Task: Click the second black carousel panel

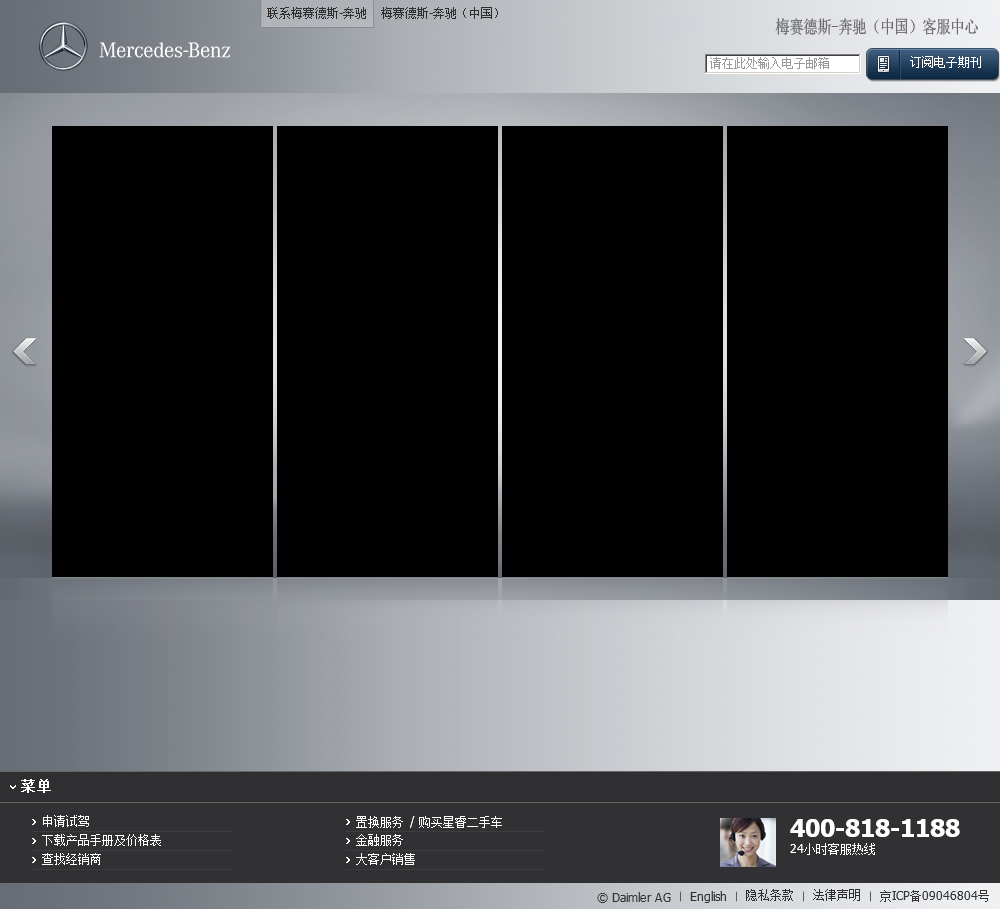Action: click(x=387, y=351)
